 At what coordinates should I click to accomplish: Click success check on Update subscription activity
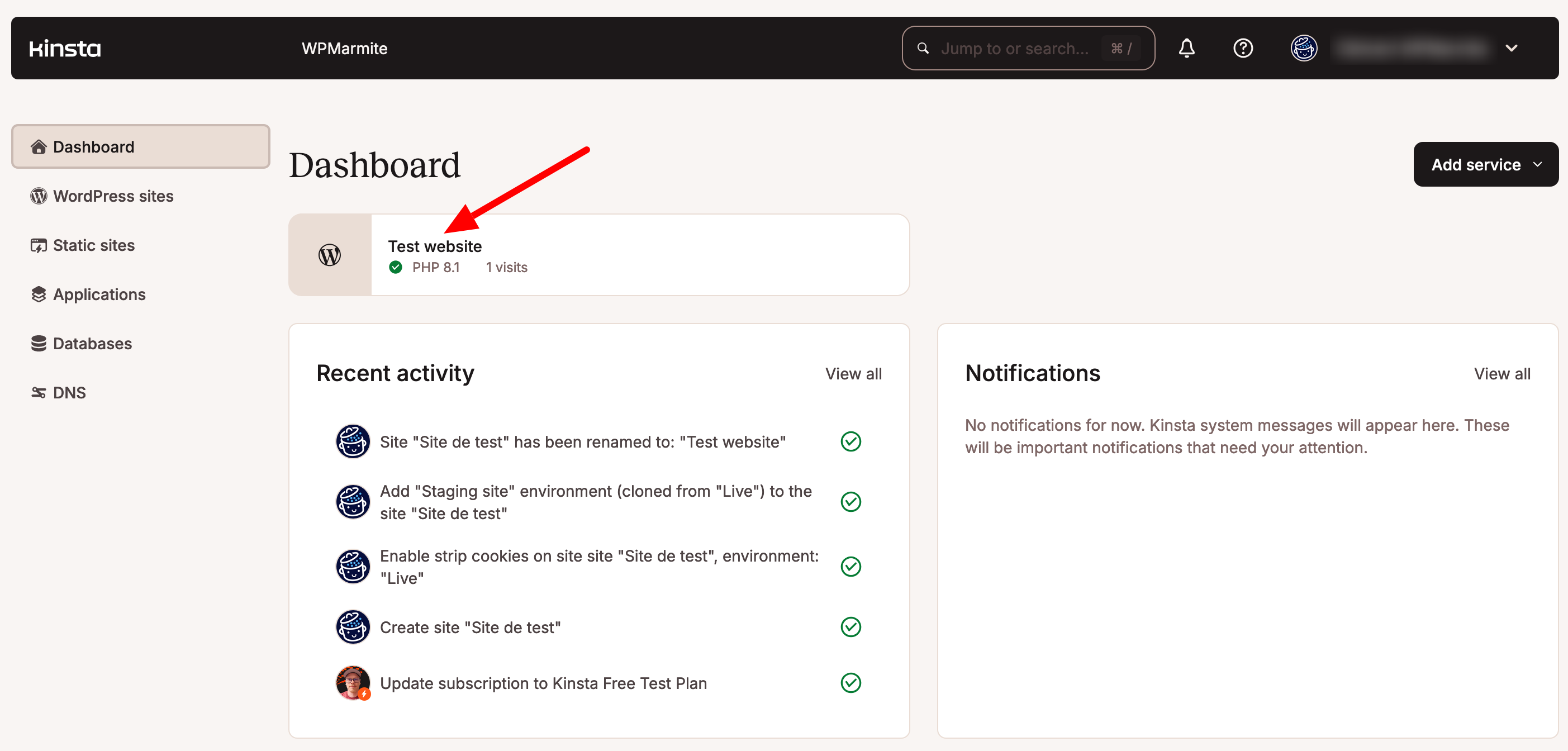(x=850, y=683)
